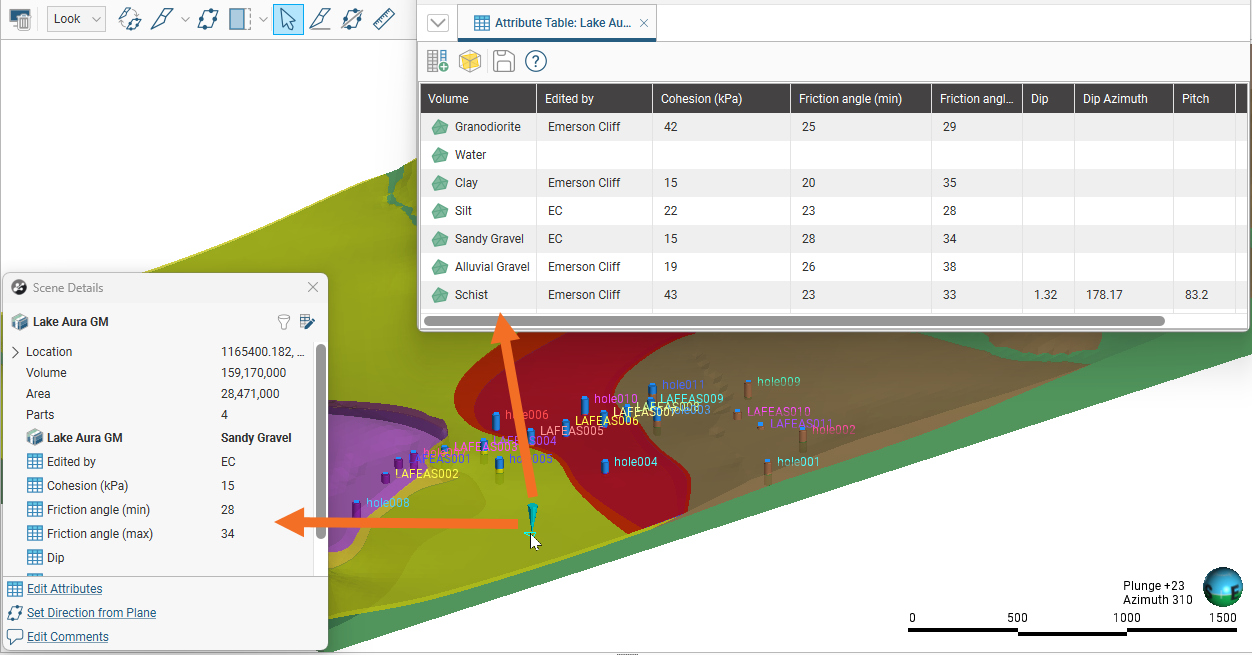Click the yellow cube view-in-scene icon
This screenshot has height=655, width=1252.
click(x=470, y=61)
